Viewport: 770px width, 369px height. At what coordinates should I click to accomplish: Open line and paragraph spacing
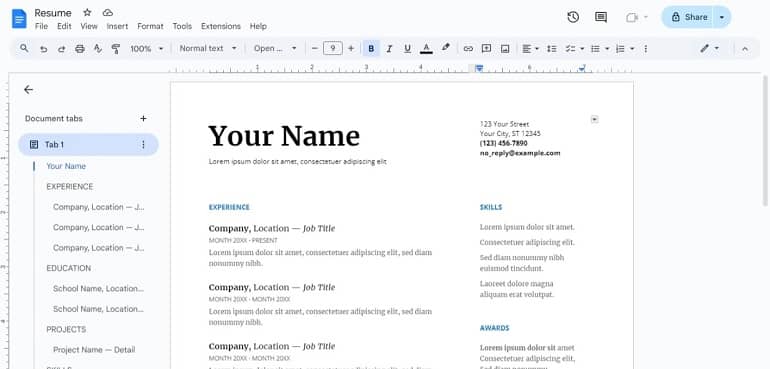click(551, 49)
